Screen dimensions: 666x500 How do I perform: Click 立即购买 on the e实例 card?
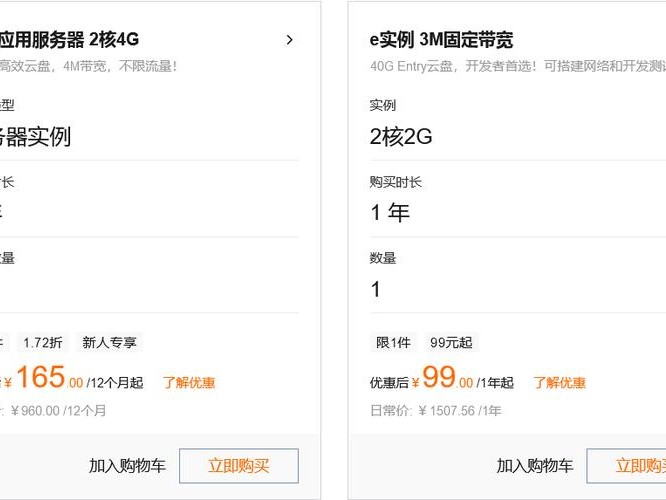click(x=626, y=466)
